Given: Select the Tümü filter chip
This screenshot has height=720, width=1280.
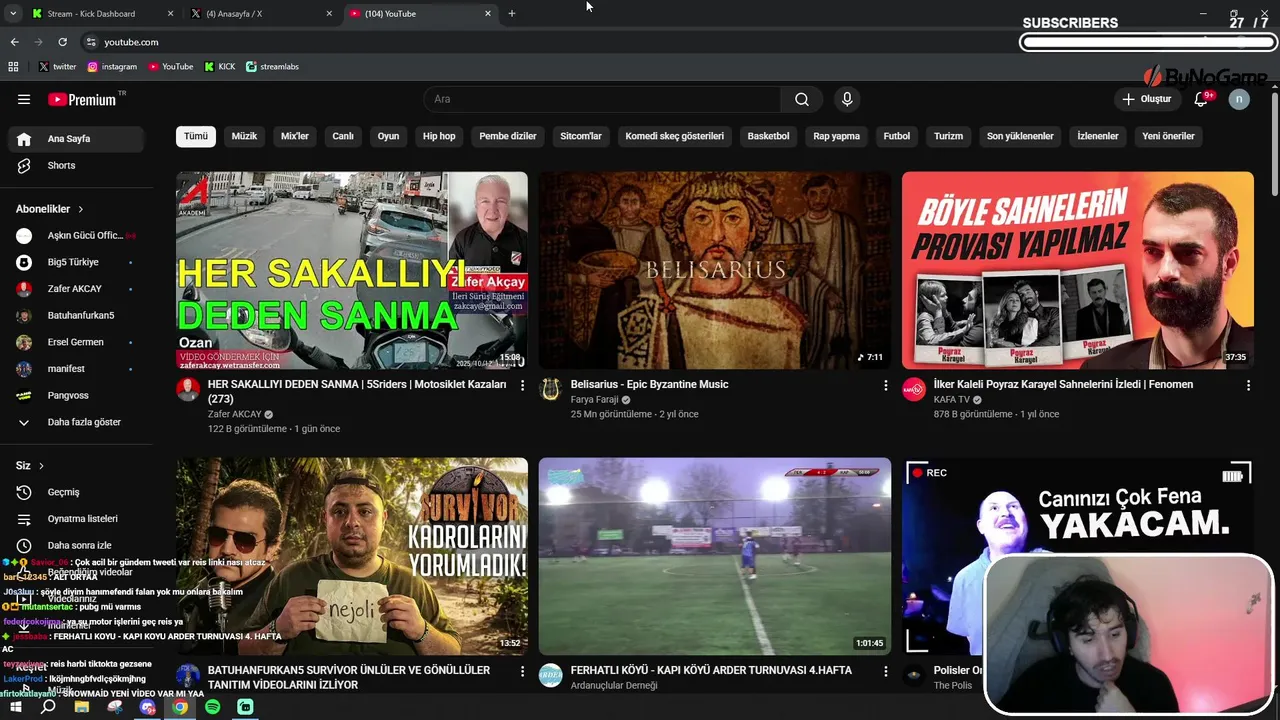Looking at the screenshot, I should [196, 136].
